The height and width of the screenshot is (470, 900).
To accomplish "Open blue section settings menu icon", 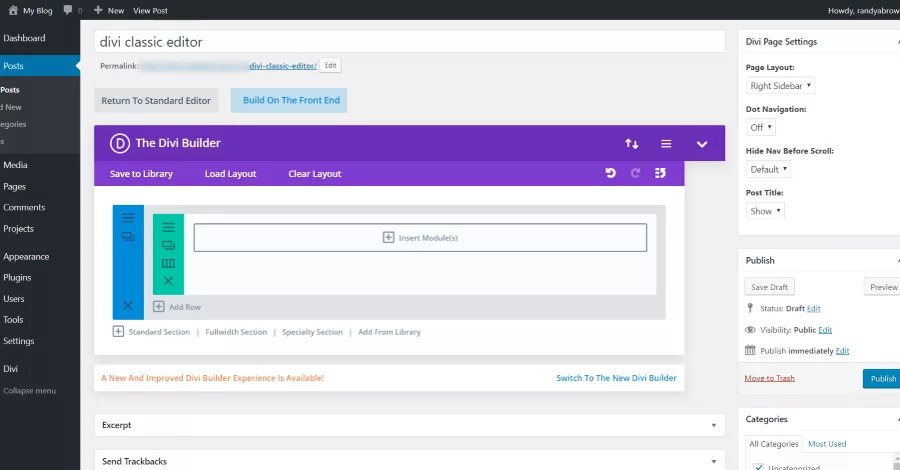I will (128, 218).
